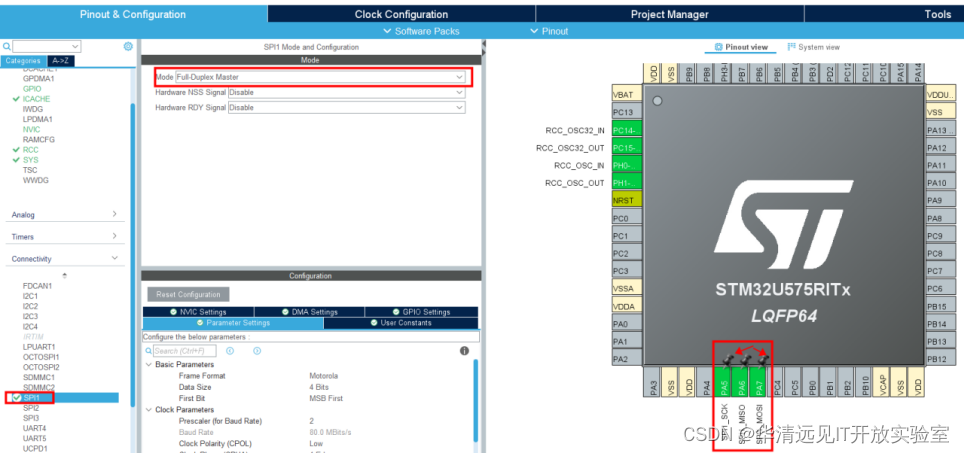Click the PC13 pin on chip
Image resolution: width=964 pixels, height=454 pixels.
coord(627,113)
